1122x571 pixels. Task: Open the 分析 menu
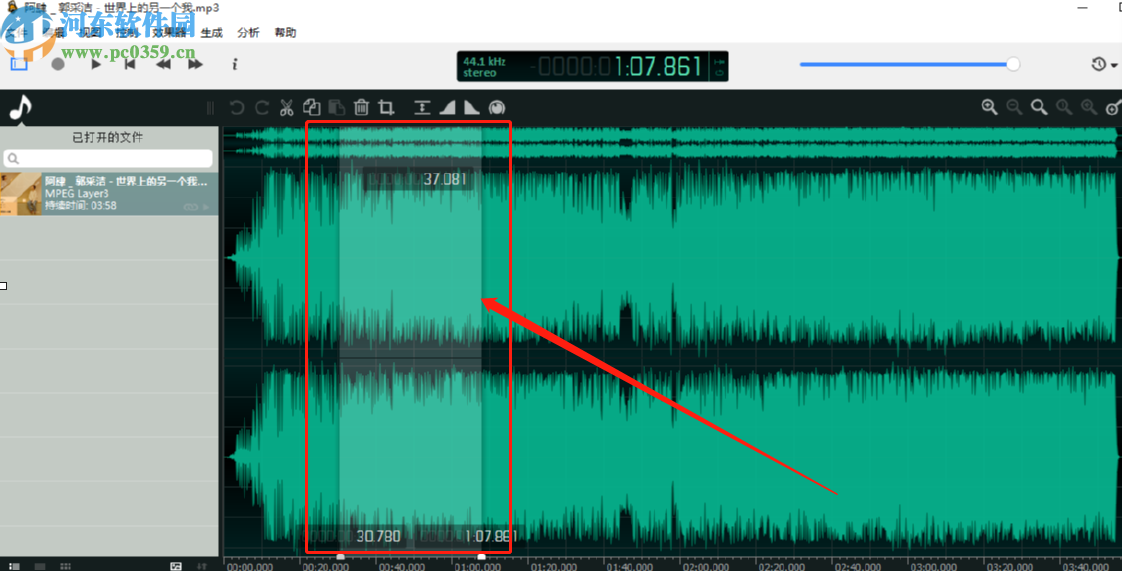coord(248,33)
